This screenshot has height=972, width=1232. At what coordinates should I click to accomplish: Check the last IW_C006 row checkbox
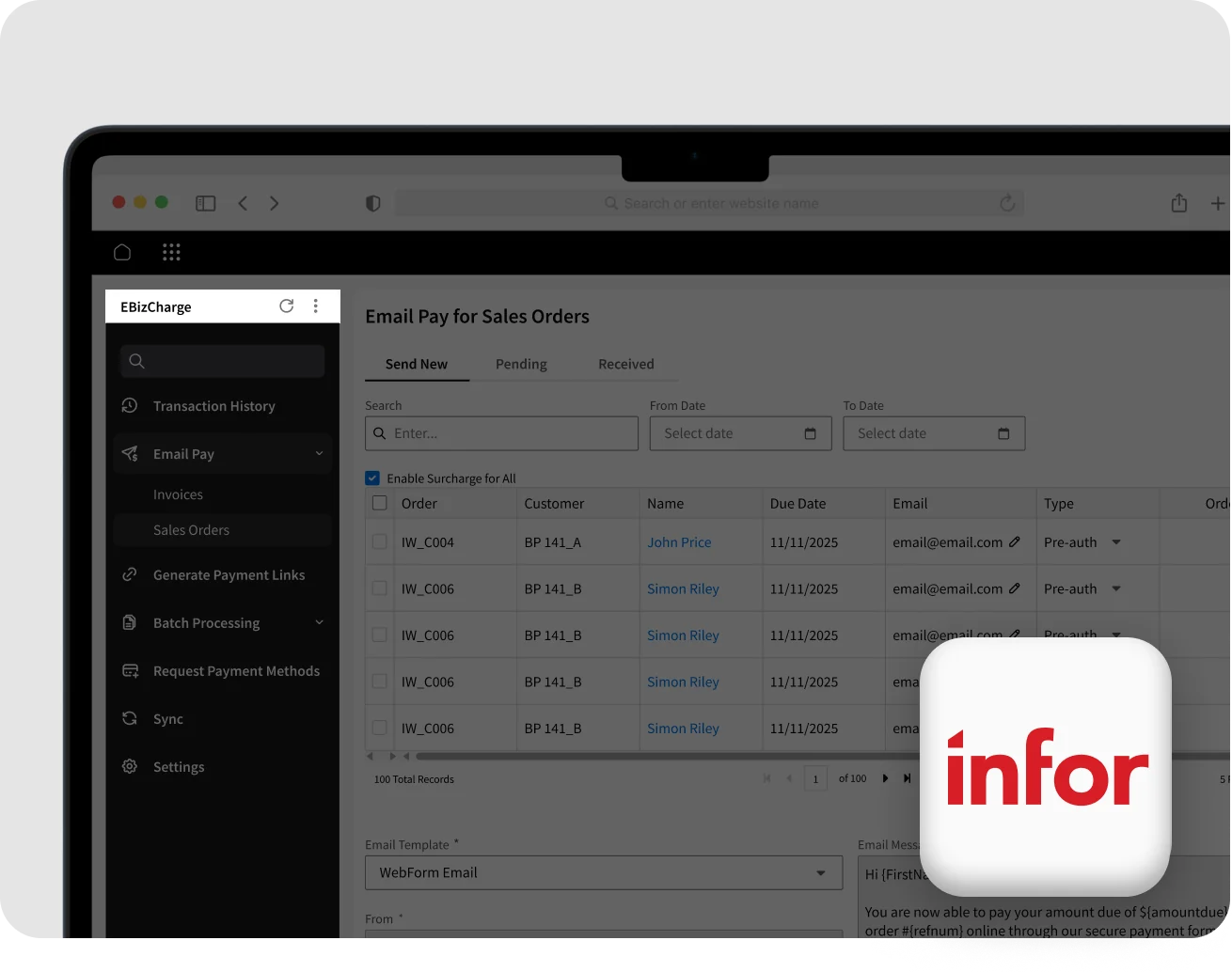380,728
